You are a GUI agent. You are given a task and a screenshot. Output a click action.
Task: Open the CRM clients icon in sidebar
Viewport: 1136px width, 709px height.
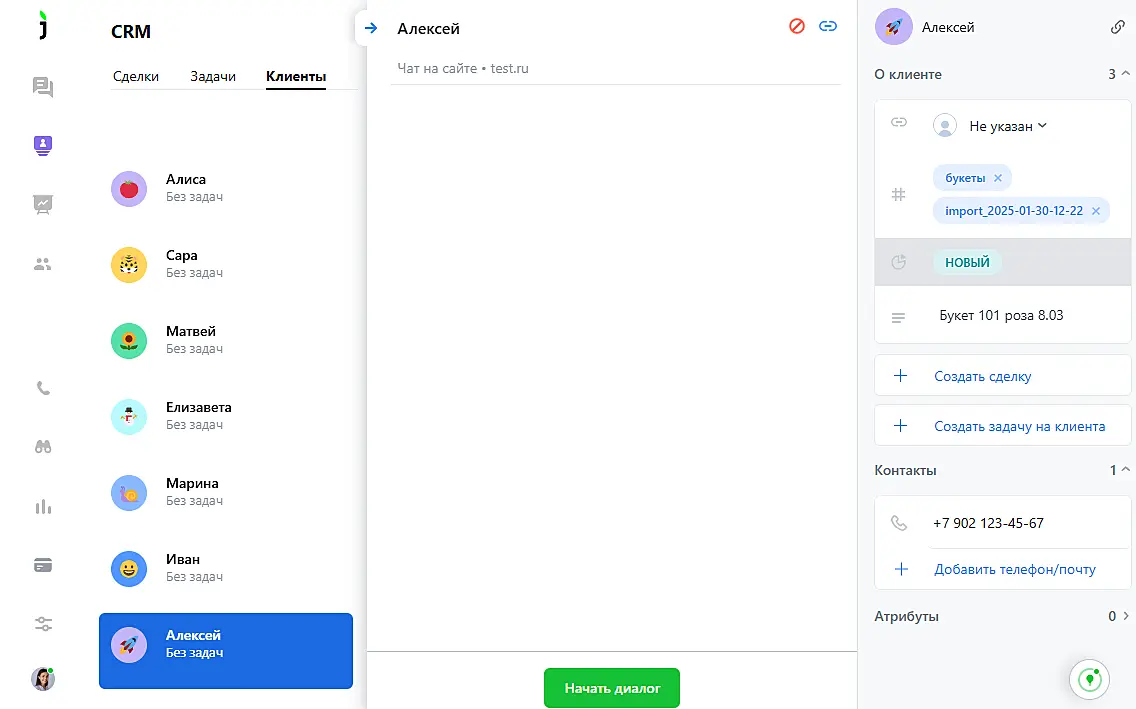tap(43, 146)
